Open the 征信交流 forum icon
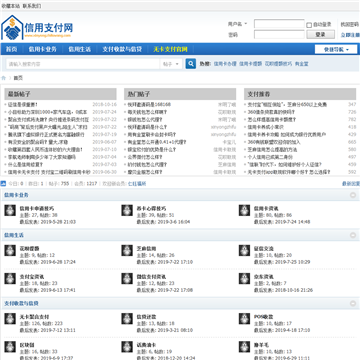Image resolution: width=360 pixels, height=360 pixels. tap(244, 251)
